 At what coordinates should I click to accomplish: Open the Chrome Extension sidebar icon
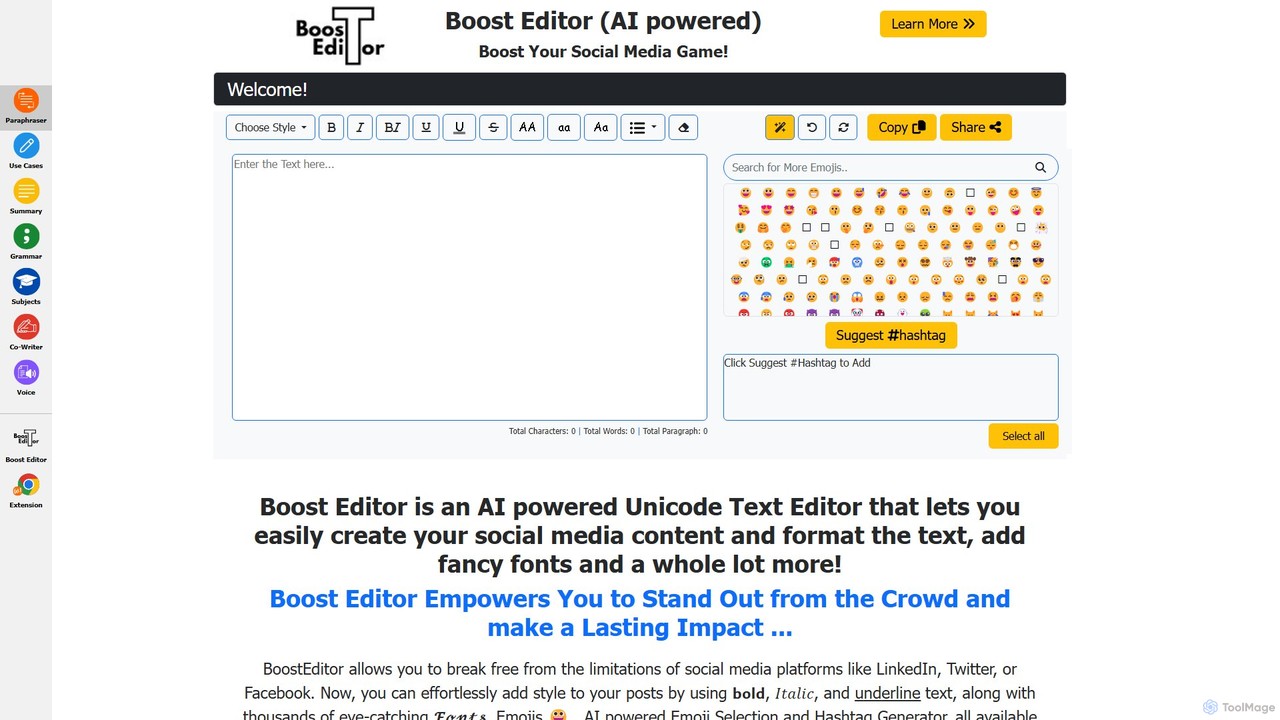click(26, 491)
